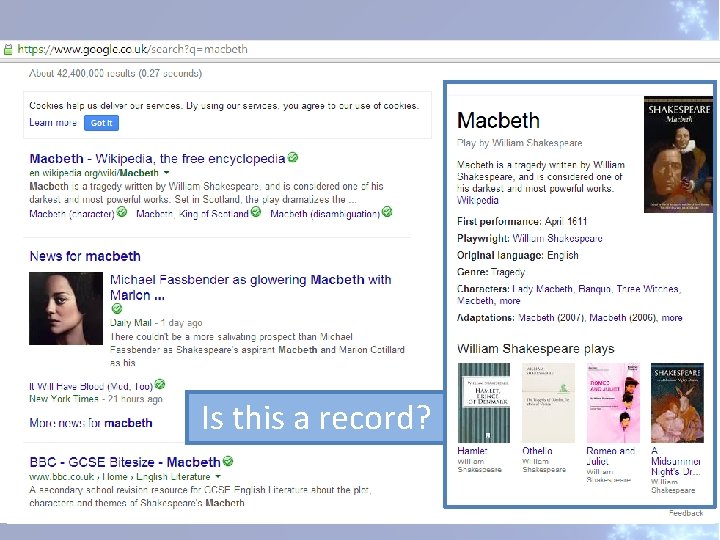Open the dropdown arrow next to en.wikipedia.org/wiki/Macbeth
This screenshot has width=720, height=540.
coord(166,173)
